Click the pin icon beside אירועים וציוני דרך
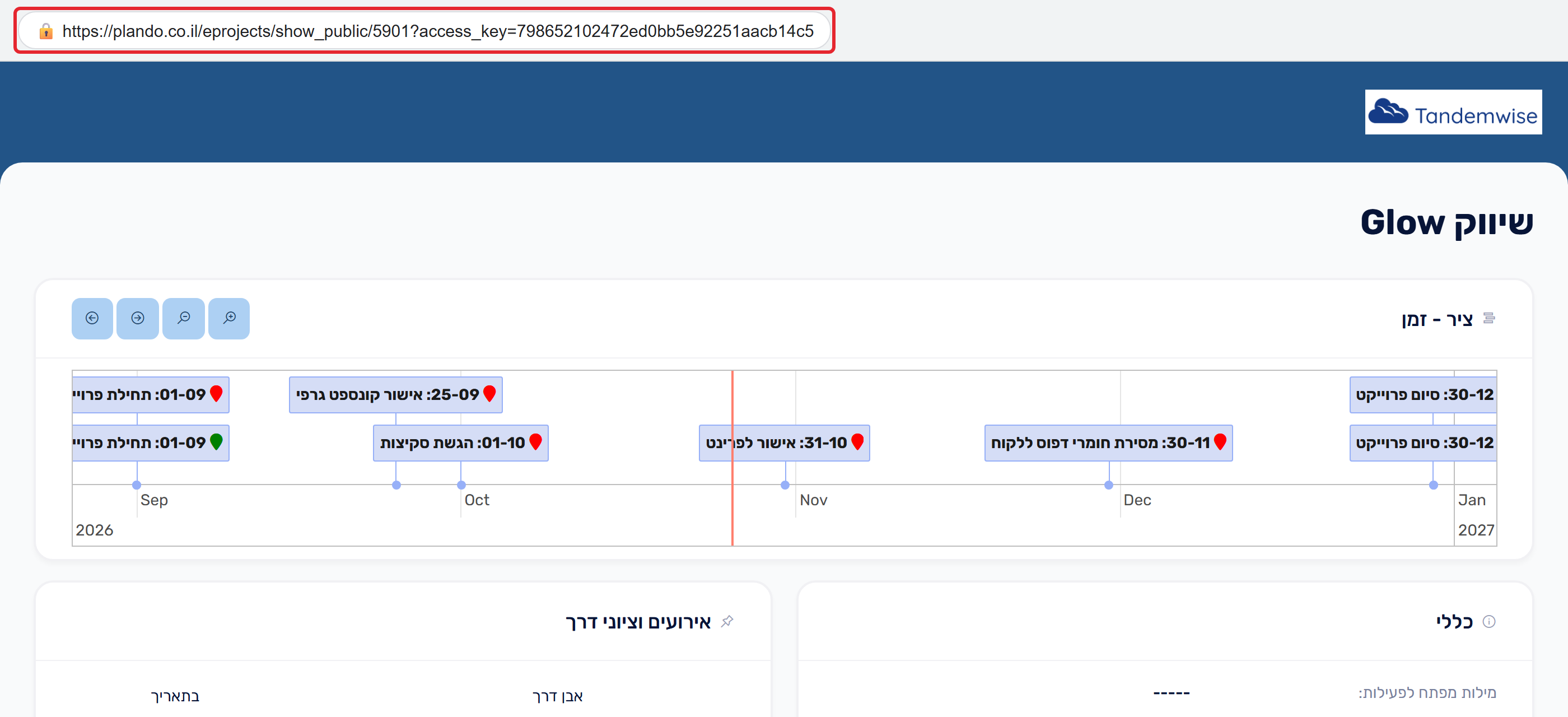This screenshot has height=717, width=1568. tap(727, 621)
